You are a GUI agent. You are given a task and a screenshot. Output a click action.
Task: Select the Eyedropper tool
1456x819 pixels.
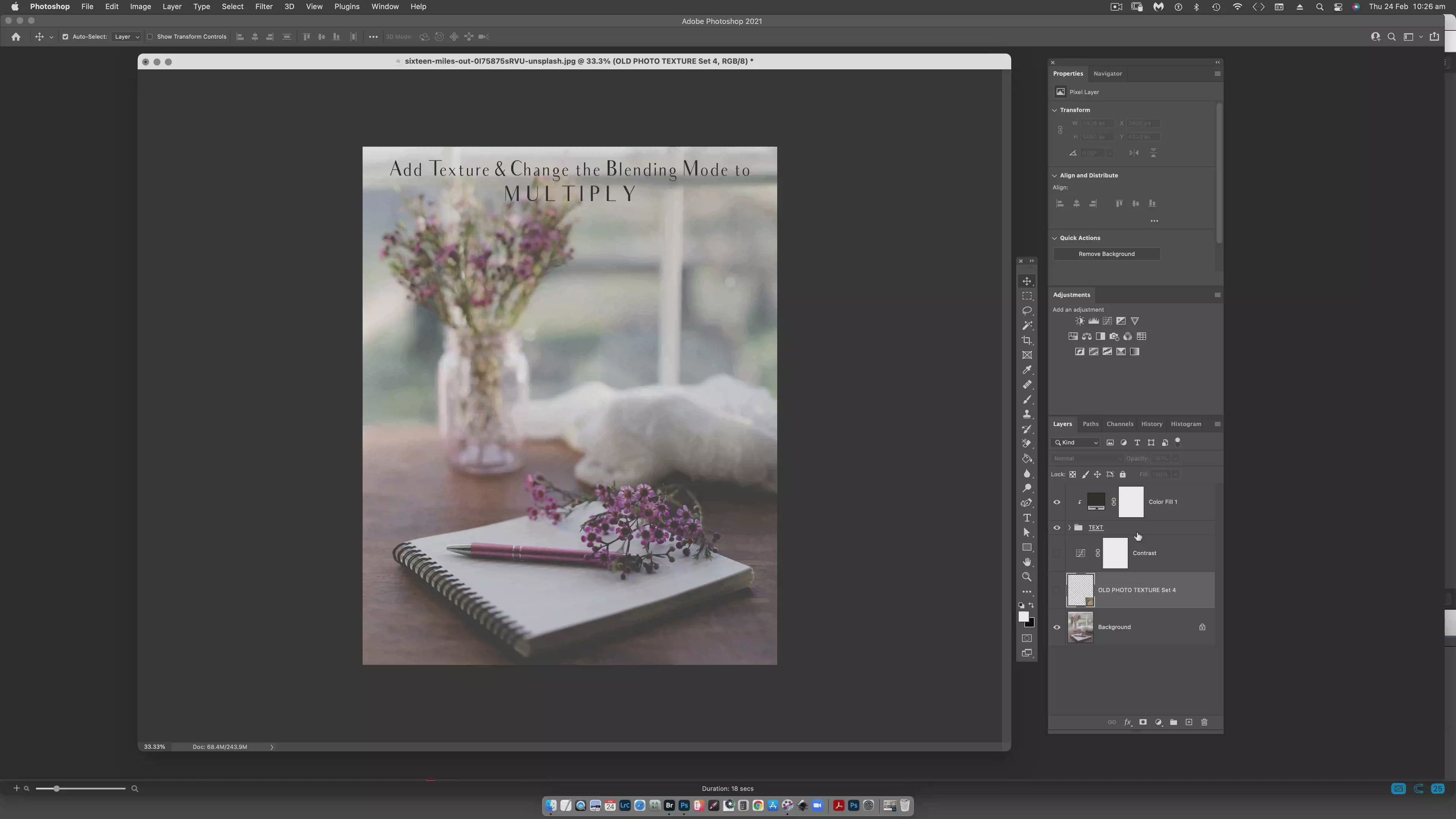(1027, 370)
